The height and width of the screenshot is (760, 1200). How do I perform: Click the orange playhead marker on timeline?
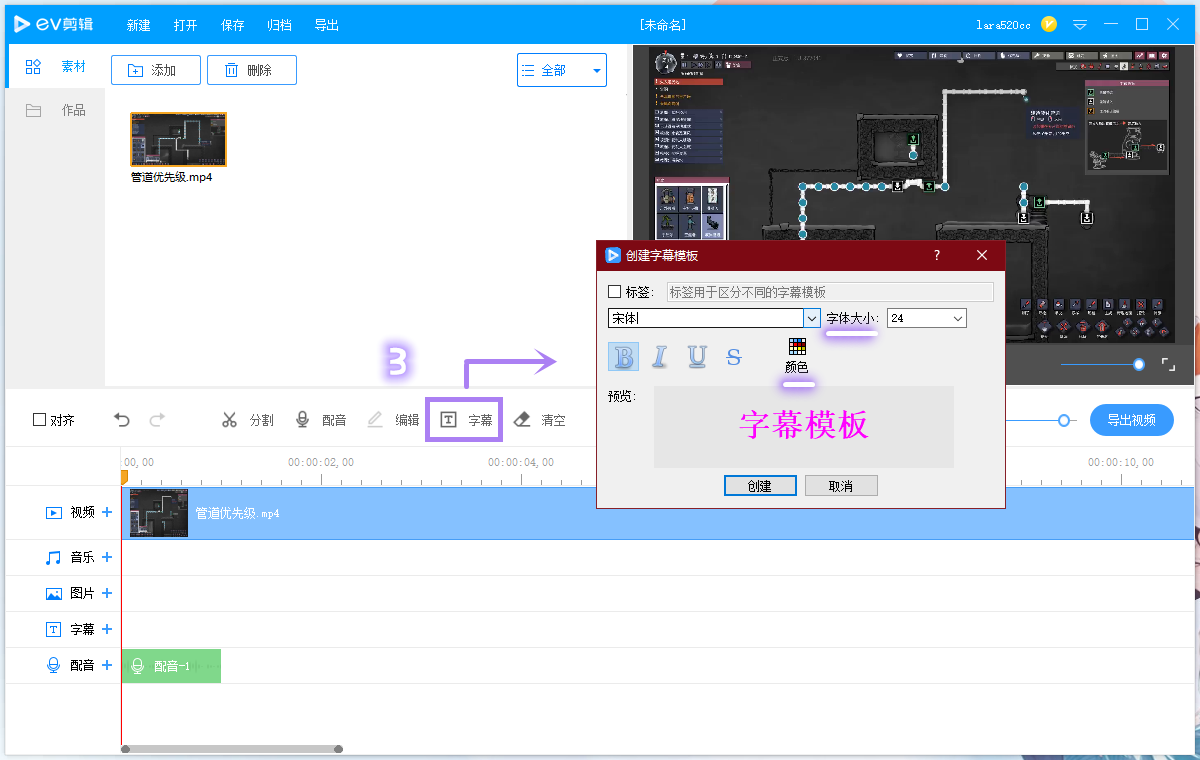(125, 477)
